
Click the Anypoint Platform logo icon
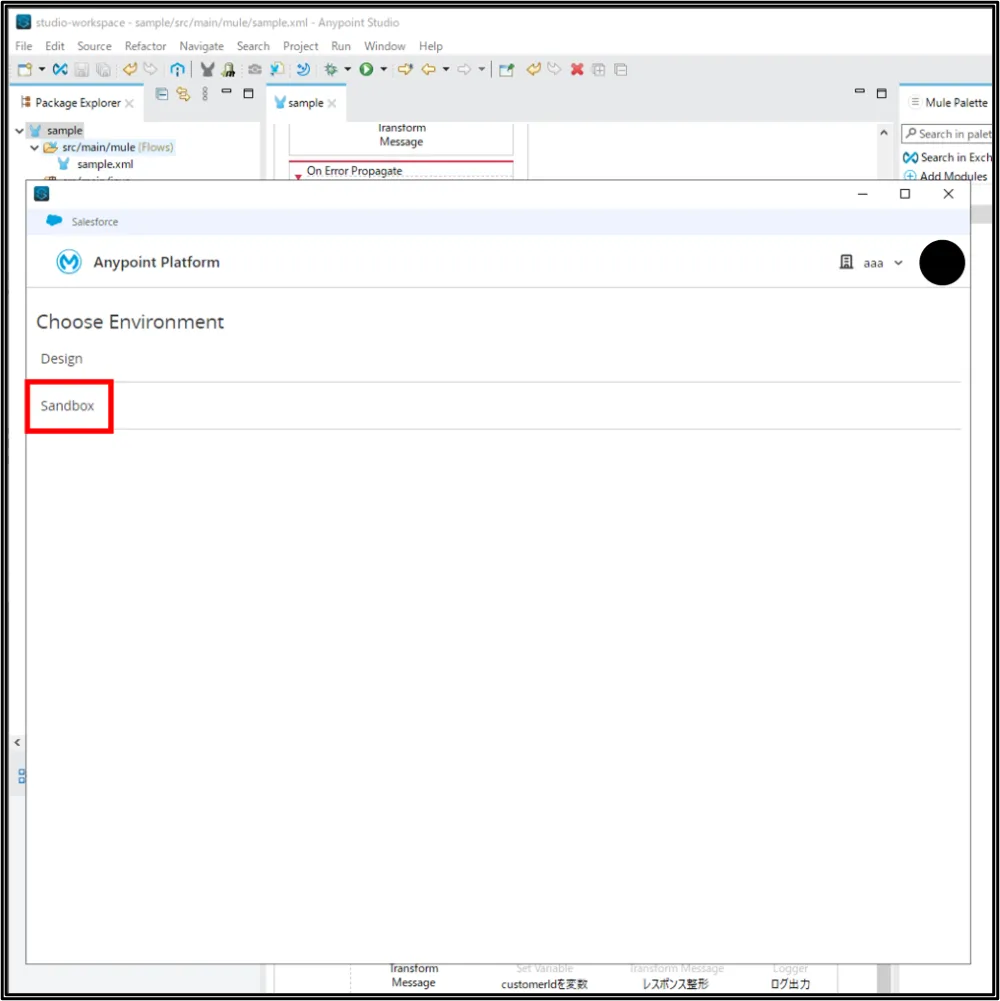(69, 262)
